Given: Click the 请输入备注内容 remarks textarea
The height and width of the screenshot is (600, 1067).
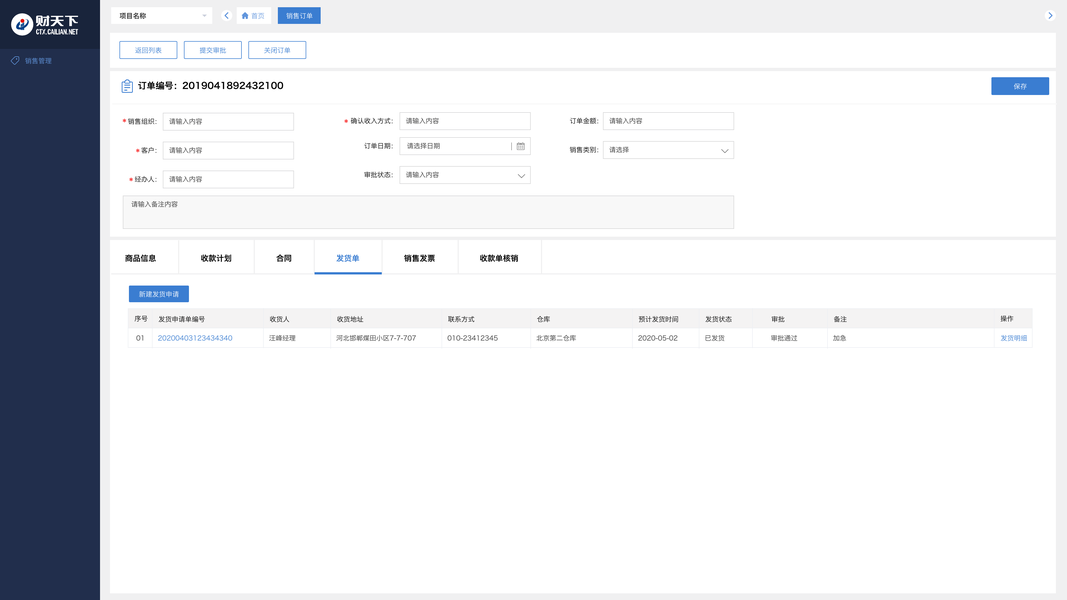Looking at the screenshot, I should tap(428, 212).
